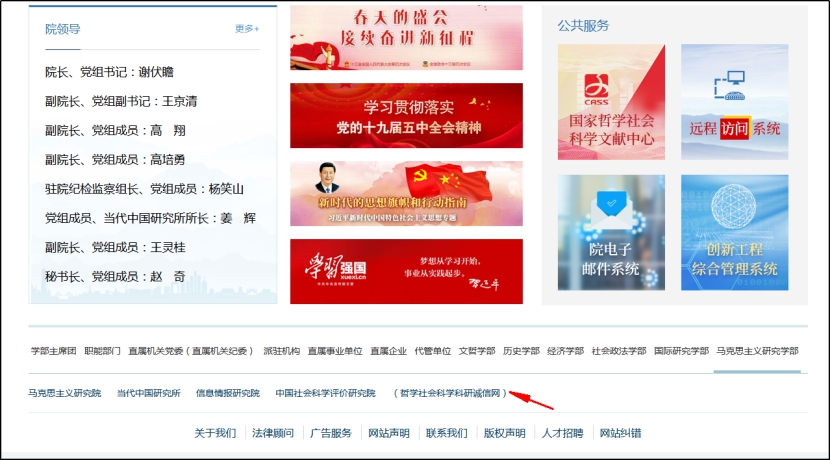Click the 当代中国研究所 link
This screenshot has width=831, height=460.
pyautogui.click(x=148, y=393)
